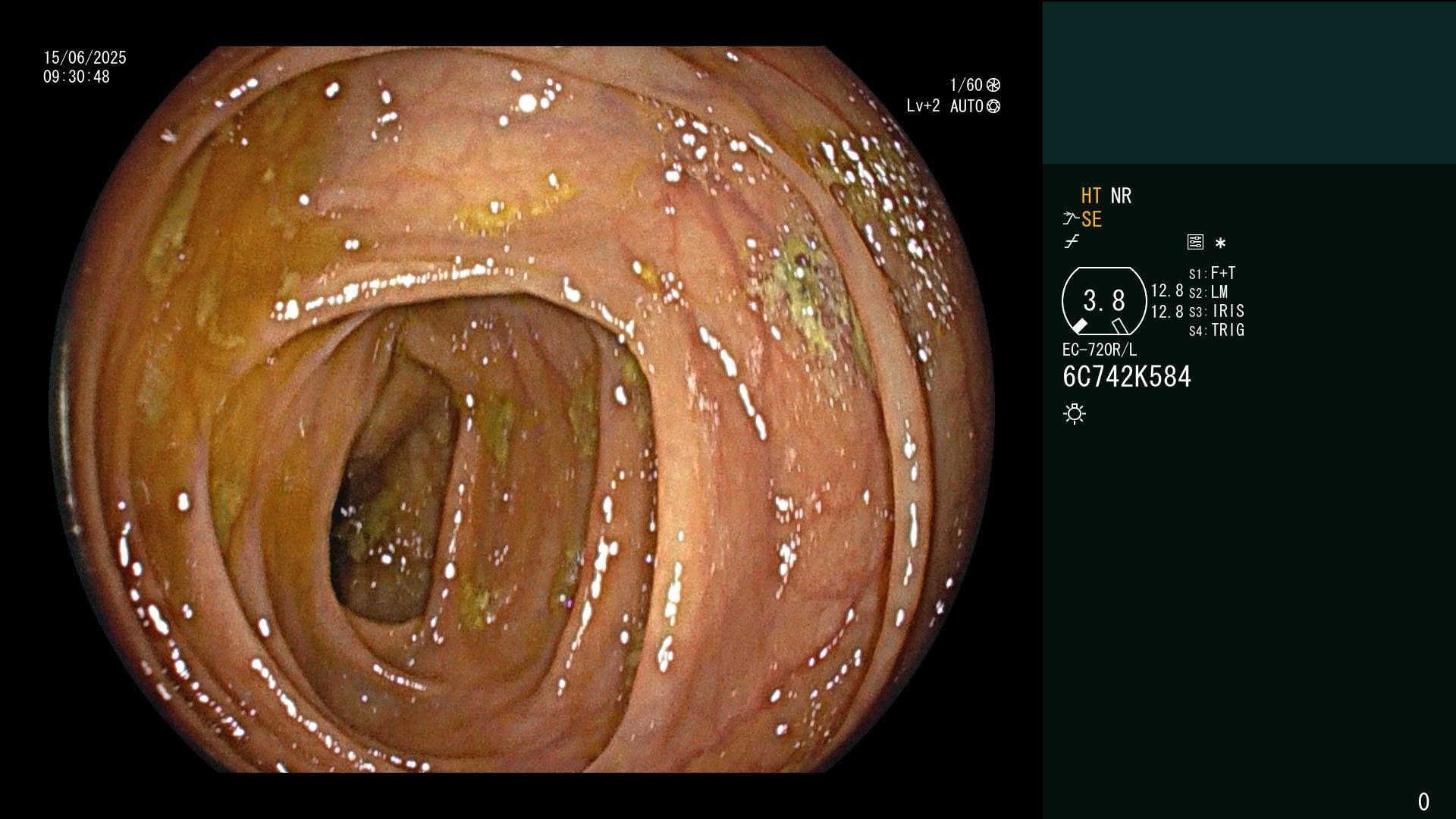Click the tone curve icon below SE

coord(1072,242)
